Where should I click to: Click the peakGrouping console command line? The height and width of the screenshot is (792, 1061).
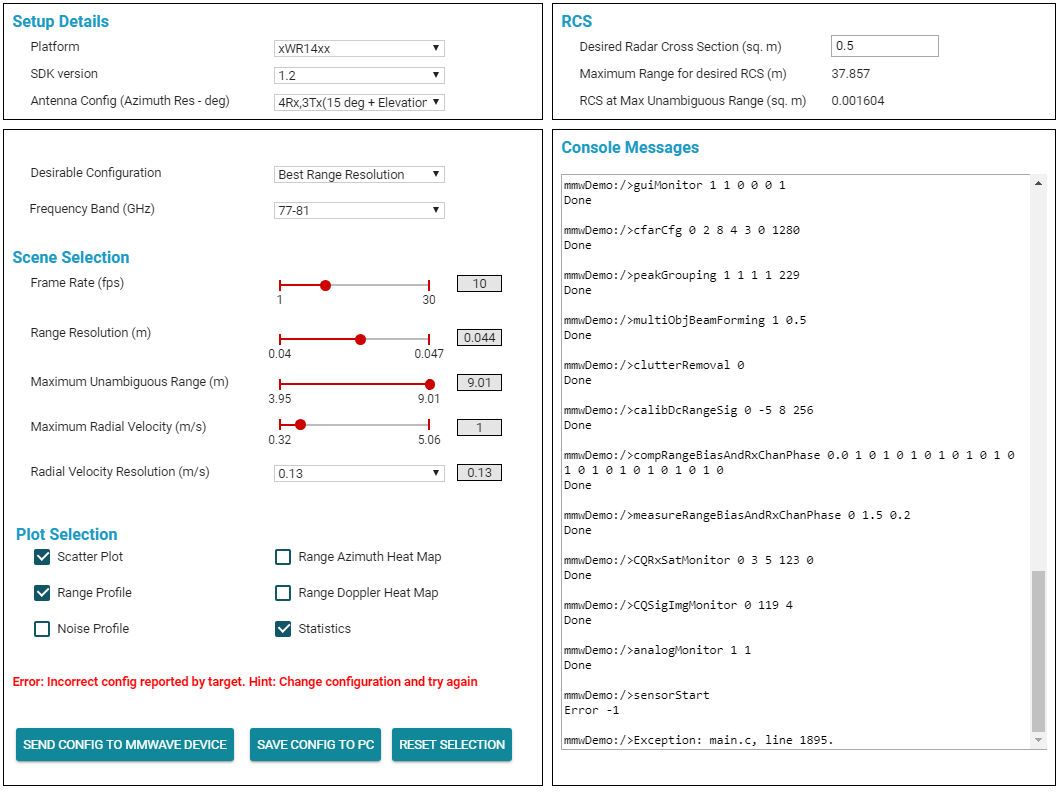click(x=681, y=275)
